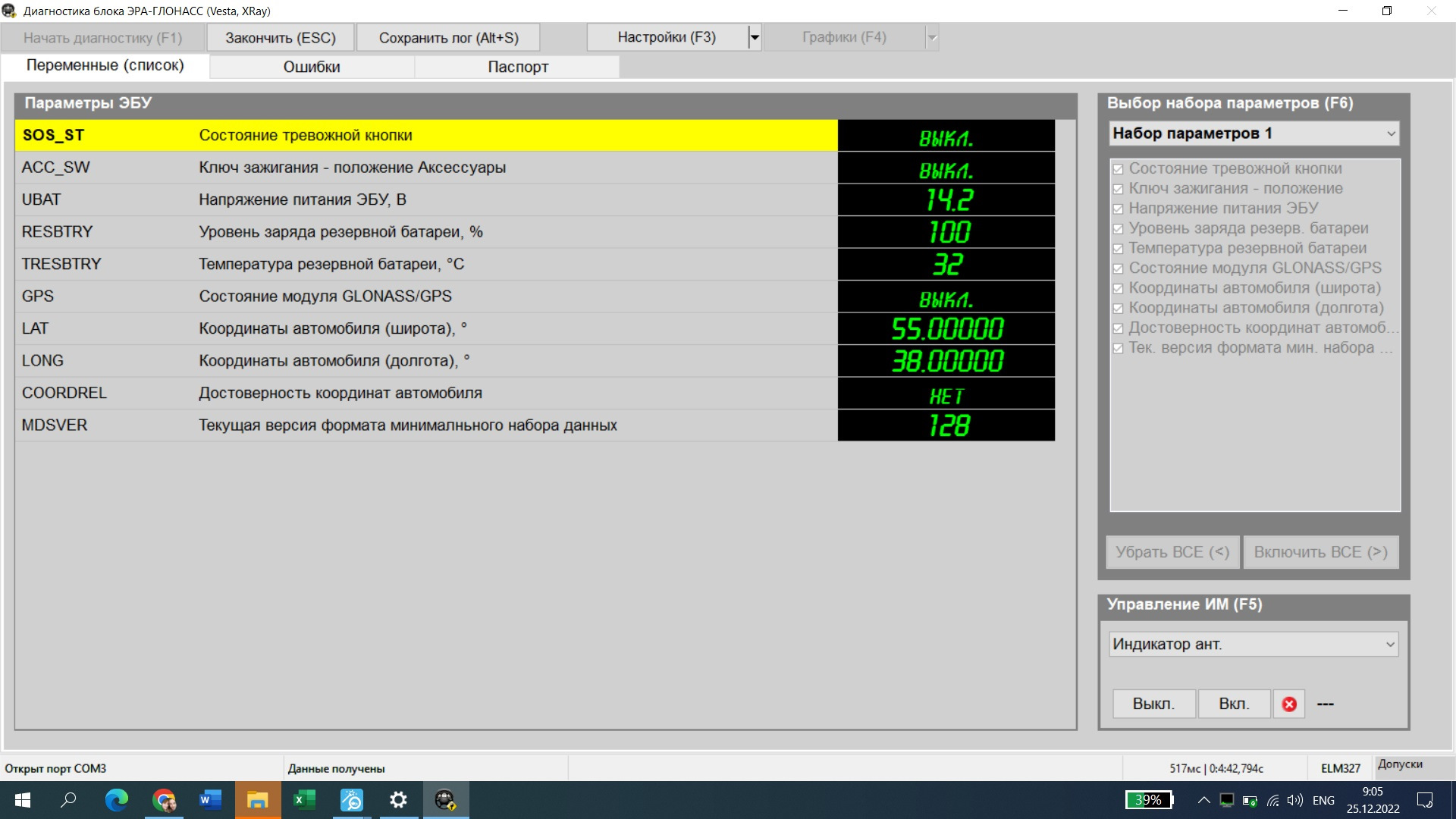This screenshot has height=819, width=1456.
Task: Toggle Состояние тревожной кнопки checkbox
Action: coord(1118,169)
